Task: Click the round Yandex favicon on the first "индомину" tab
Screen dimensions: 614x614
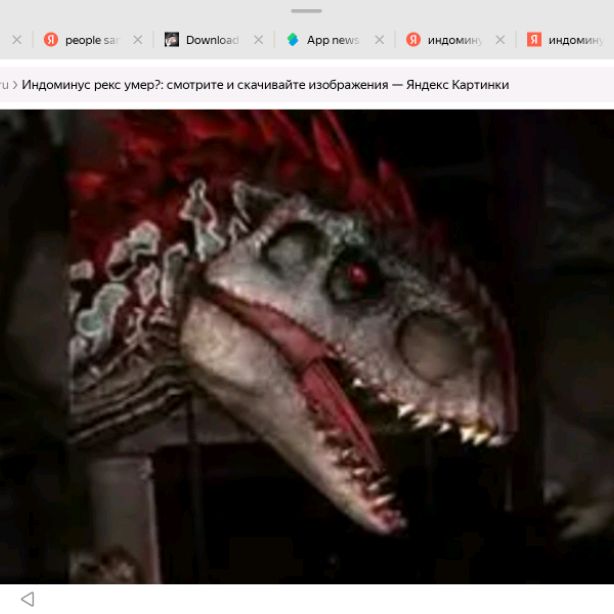Action: point(413,40)
